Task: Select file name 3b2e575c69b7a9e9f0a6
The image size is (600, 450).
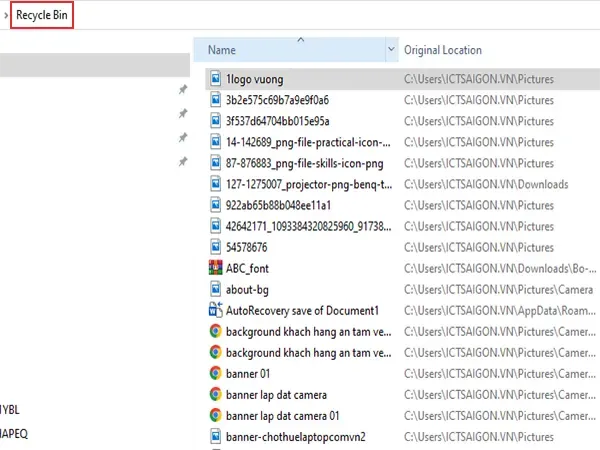Action: [277, 100]
